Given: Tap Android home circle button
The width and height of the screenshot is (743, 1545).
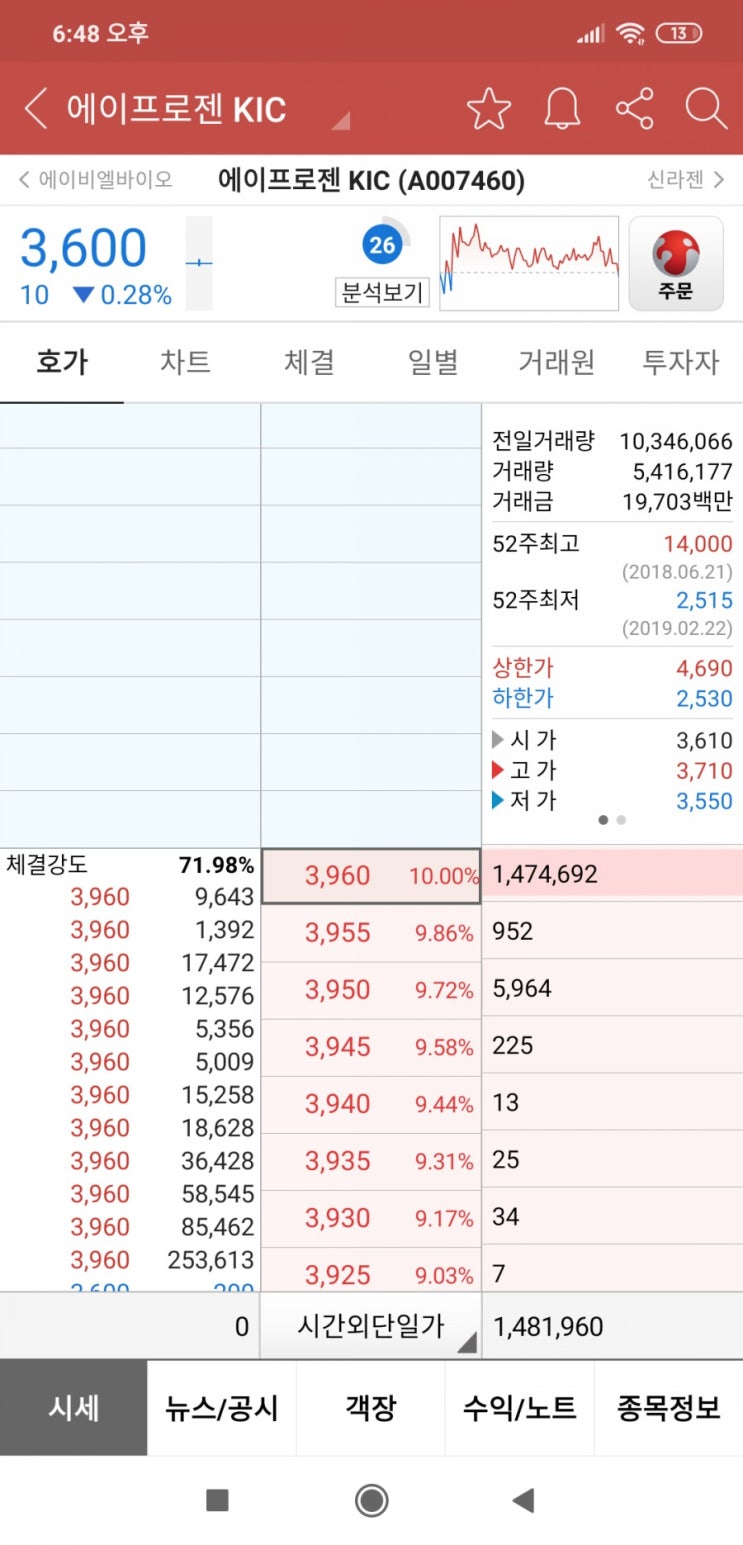Looking at the screenshot, I should pyautogui.click(x=371, y=1500).
